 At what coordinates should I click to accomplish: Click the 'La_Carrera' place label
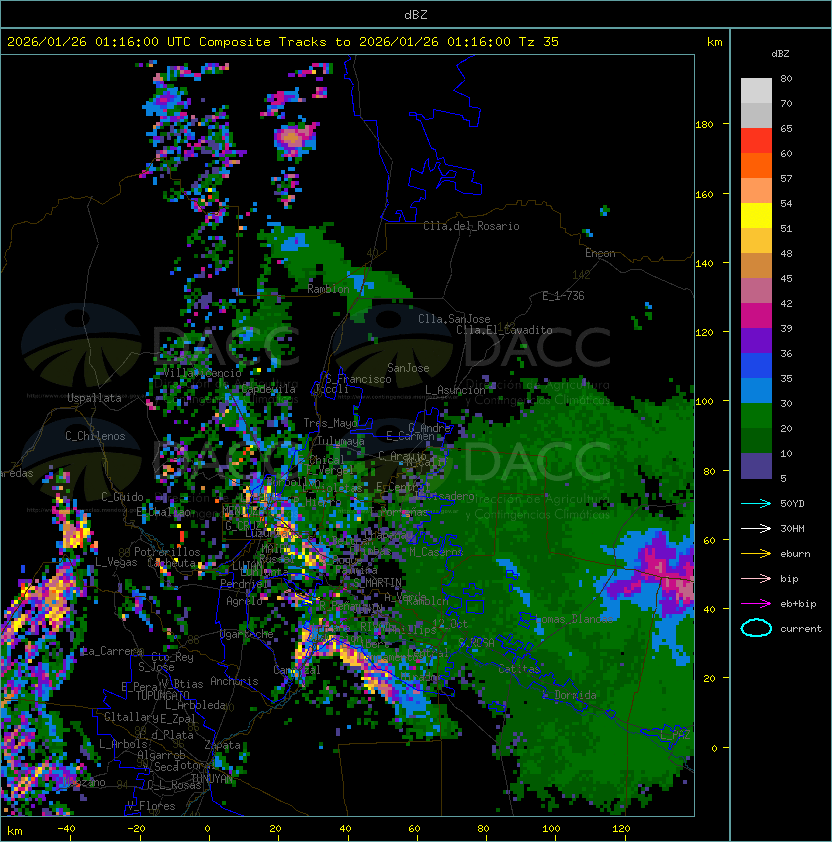(x=112, y=651)
